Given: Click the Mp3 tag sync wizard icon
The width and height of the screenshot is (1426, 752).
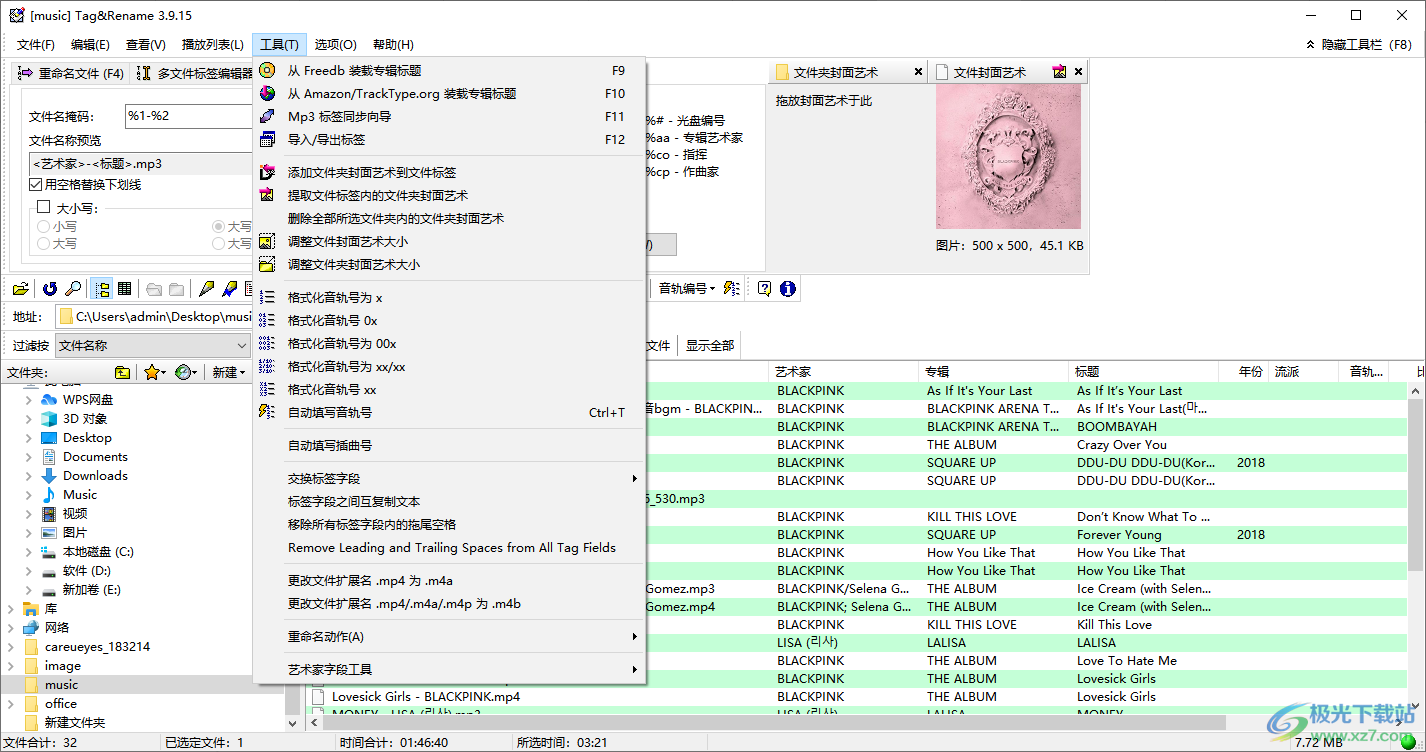Looking at the screenshot, I should pyautogui.click(x=267, y=116).
